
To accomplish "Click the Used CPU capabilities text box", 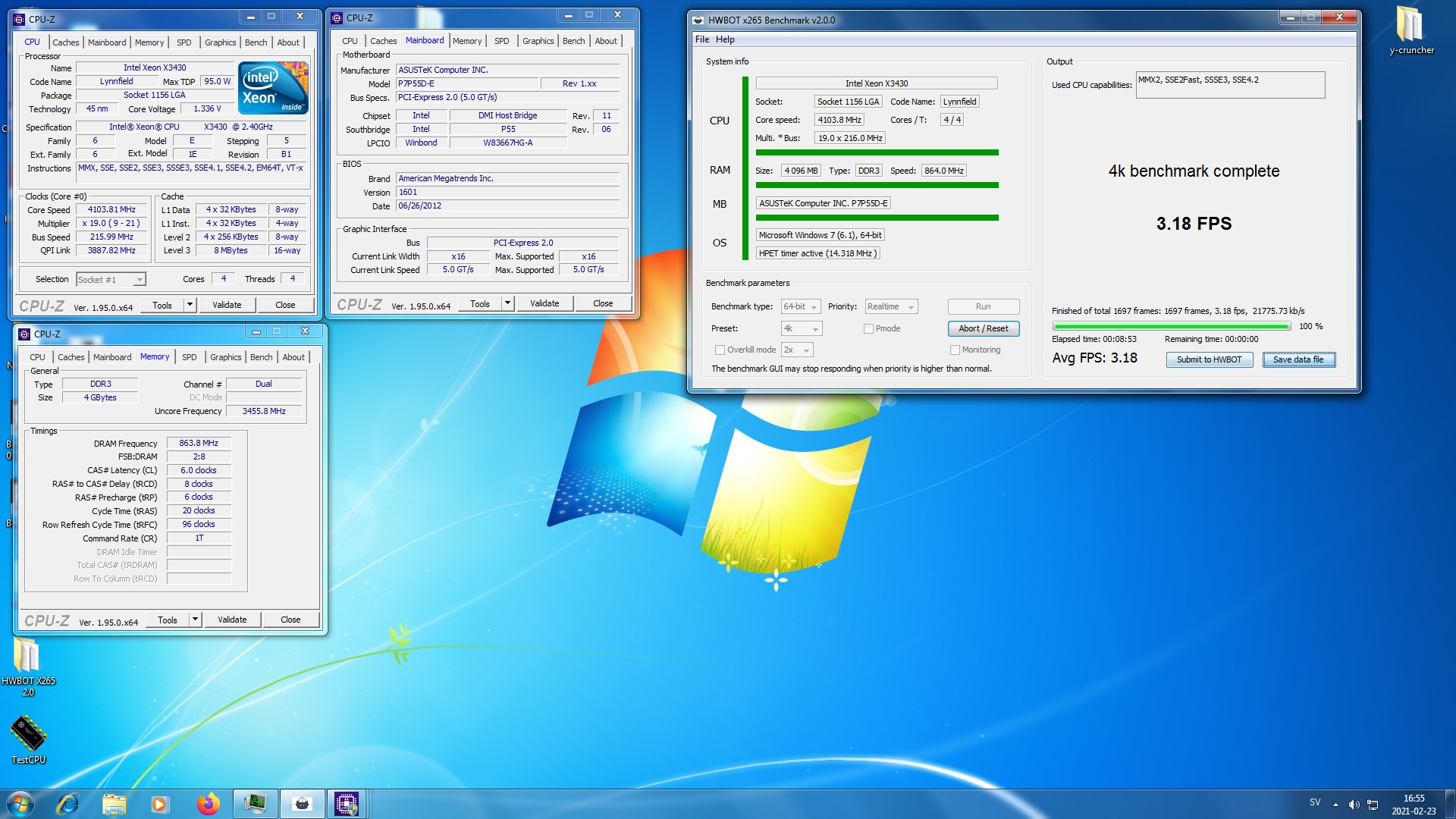I will pyautogui.click(x=1230, y=85).
